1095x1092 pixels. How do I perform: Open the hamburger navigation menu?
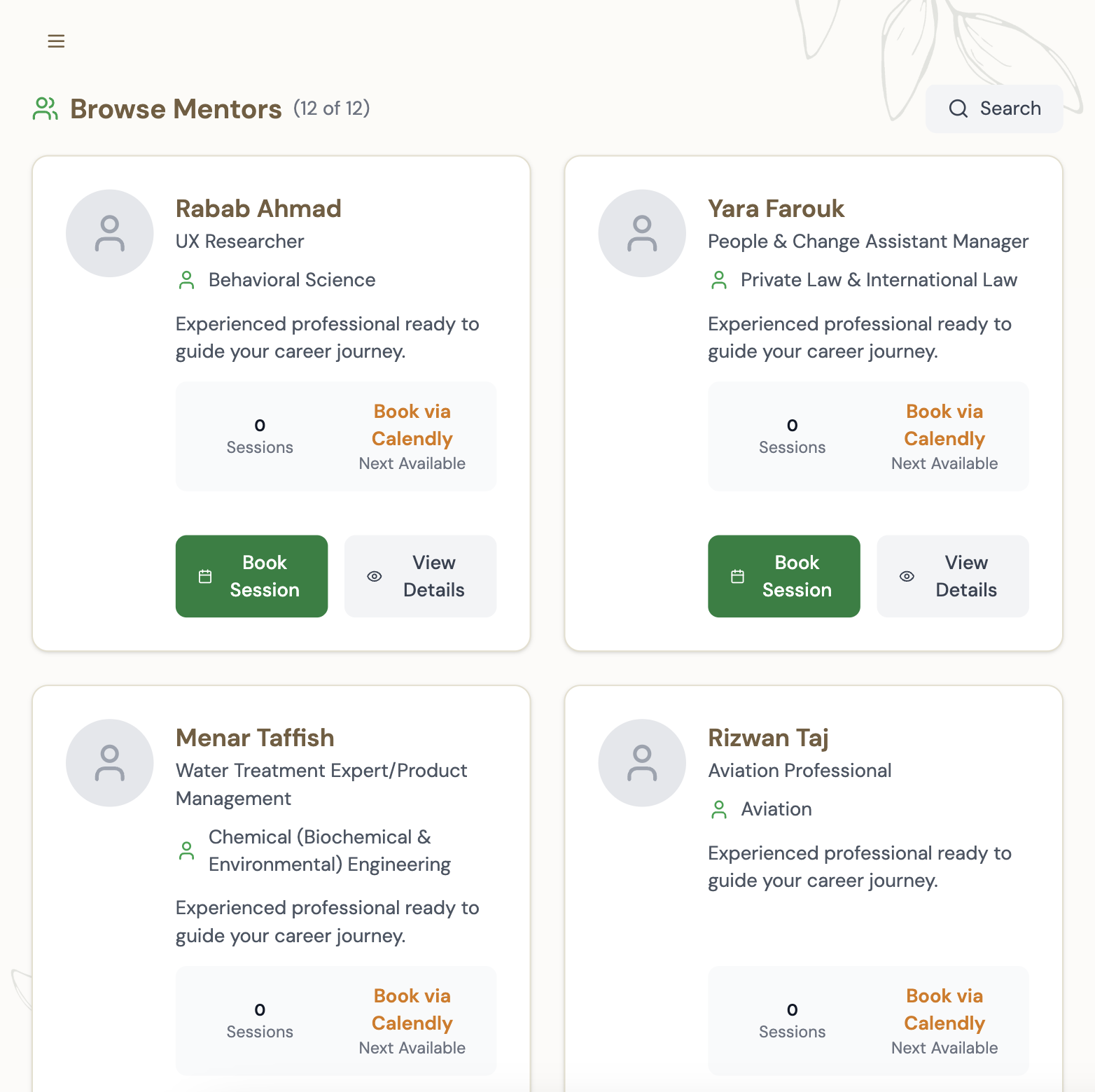click(56, 41)
